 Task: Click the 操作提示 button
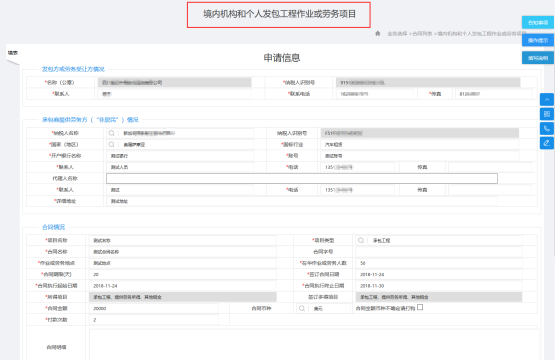[538, 40]
